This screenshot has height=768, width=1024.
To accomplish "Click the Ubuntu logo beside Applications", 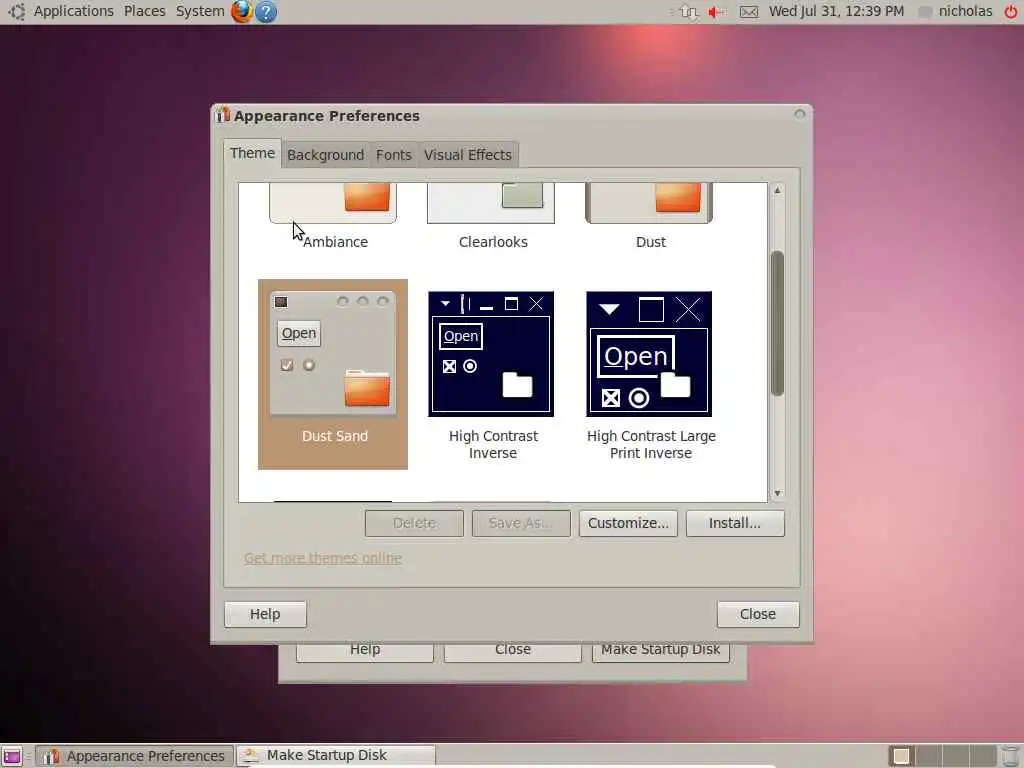I will point(16,12).
